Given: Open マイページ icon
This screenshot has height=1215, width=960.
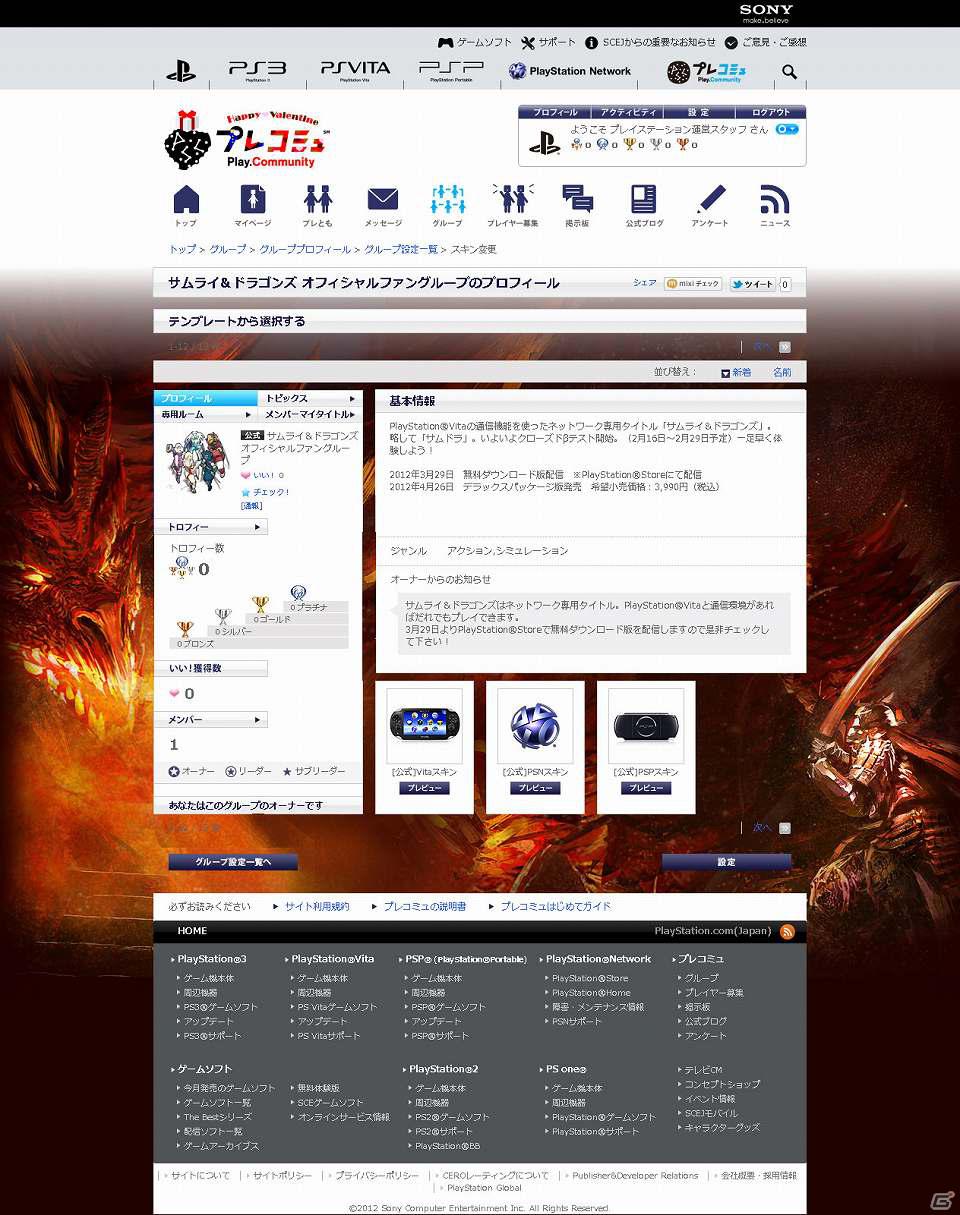Looking at the screenshot, I should [252, 206].
